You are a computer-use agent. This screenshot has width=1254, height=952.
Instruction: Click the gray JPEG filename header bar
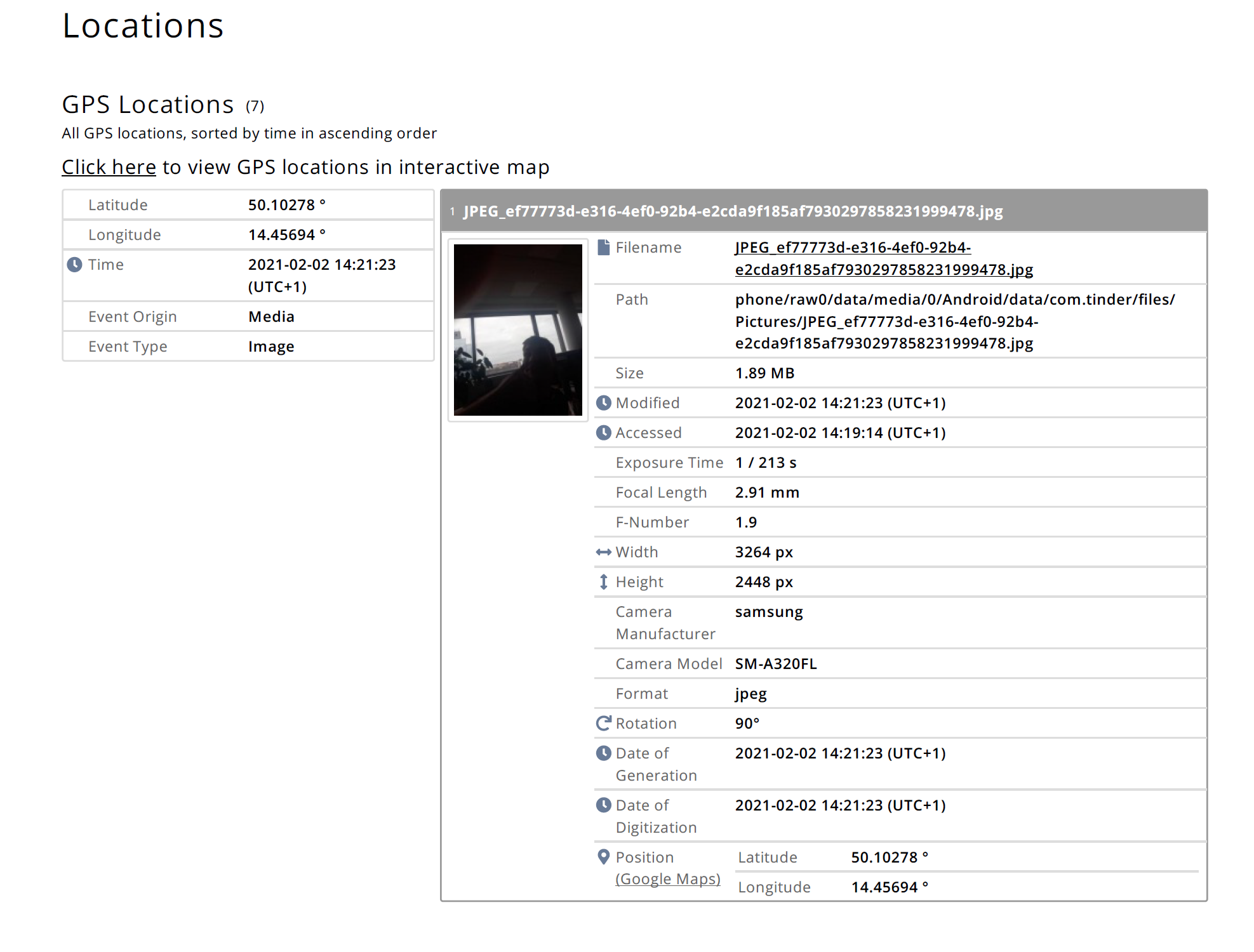pos(823,211)
